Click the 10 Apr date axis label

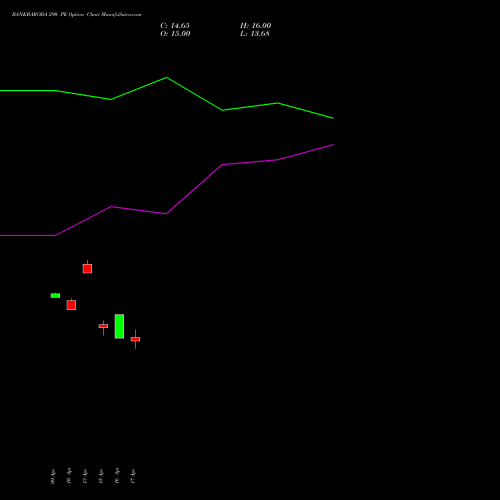point(69,476)
